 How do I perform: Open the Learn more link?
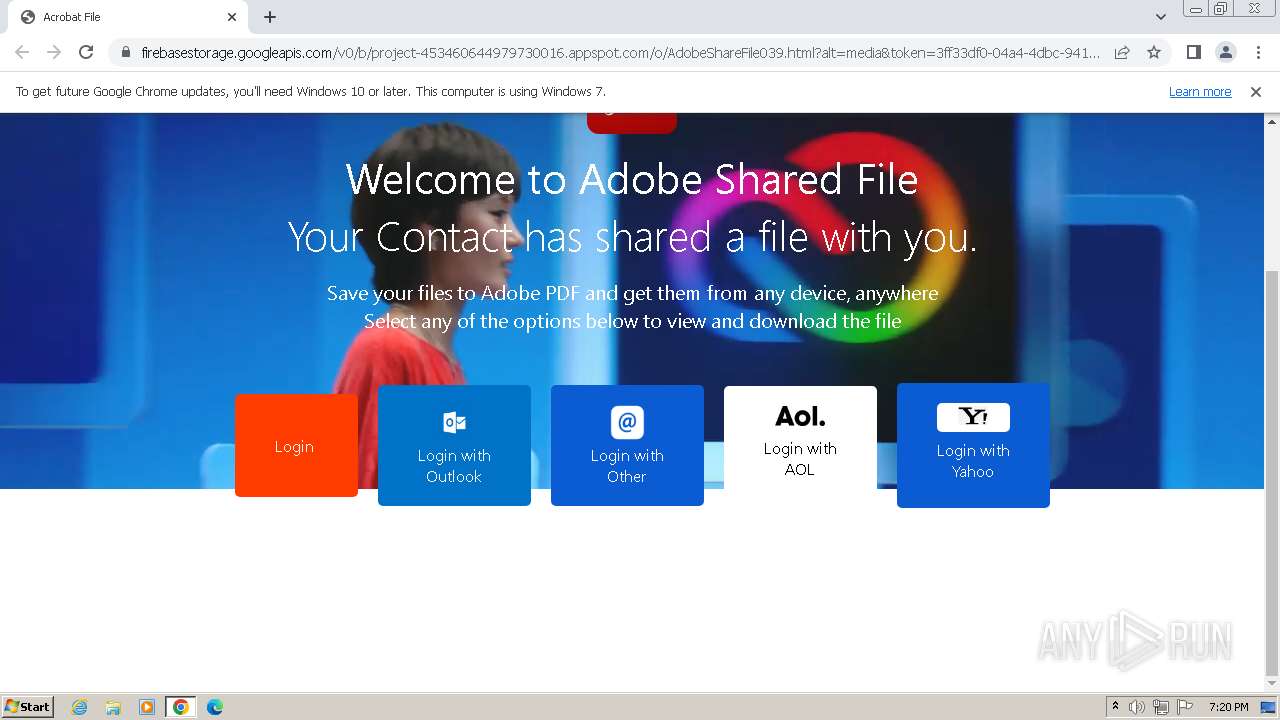1200,91
